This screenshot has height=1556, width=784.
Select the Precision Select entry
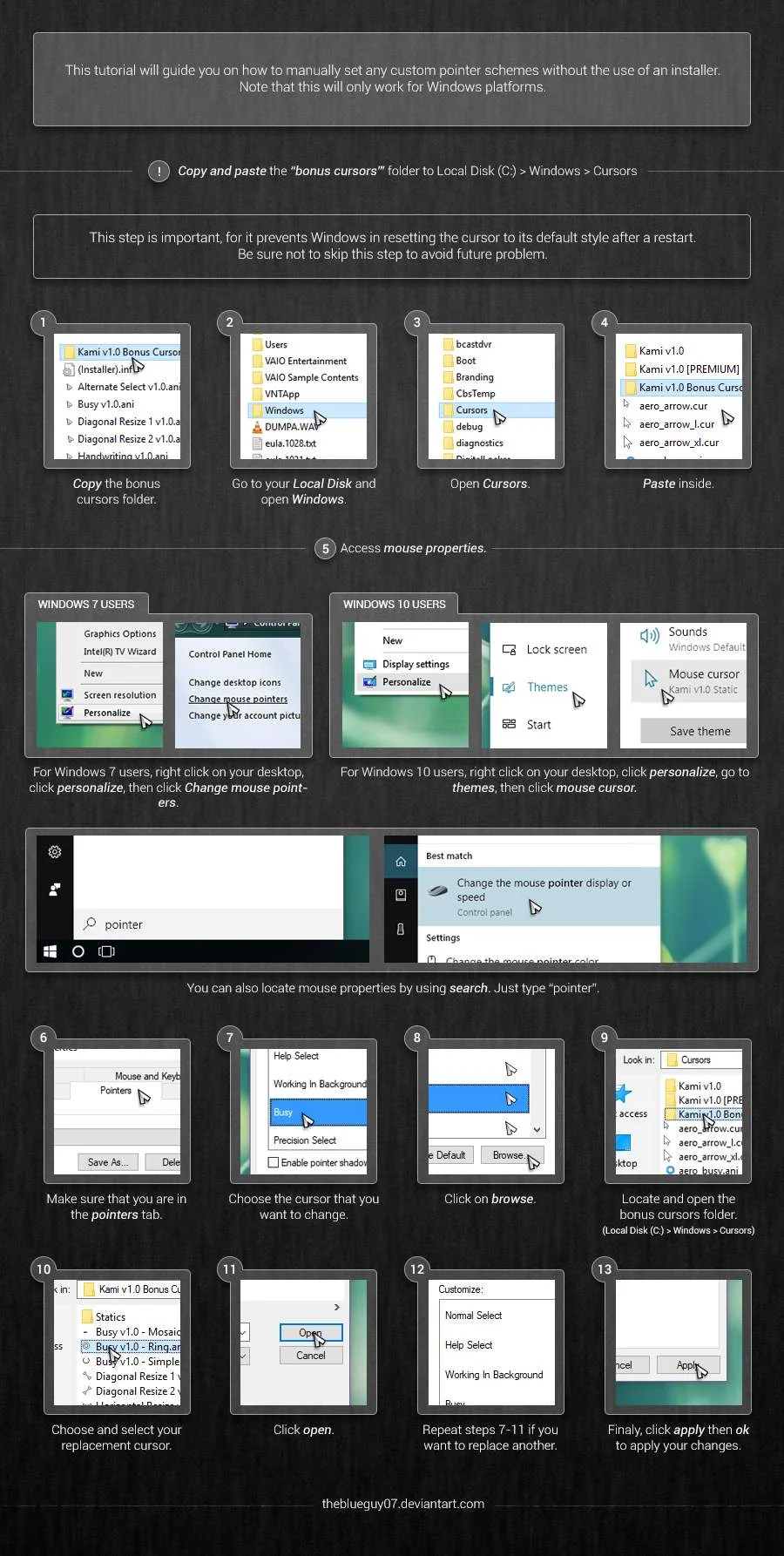coord(305,1140)
